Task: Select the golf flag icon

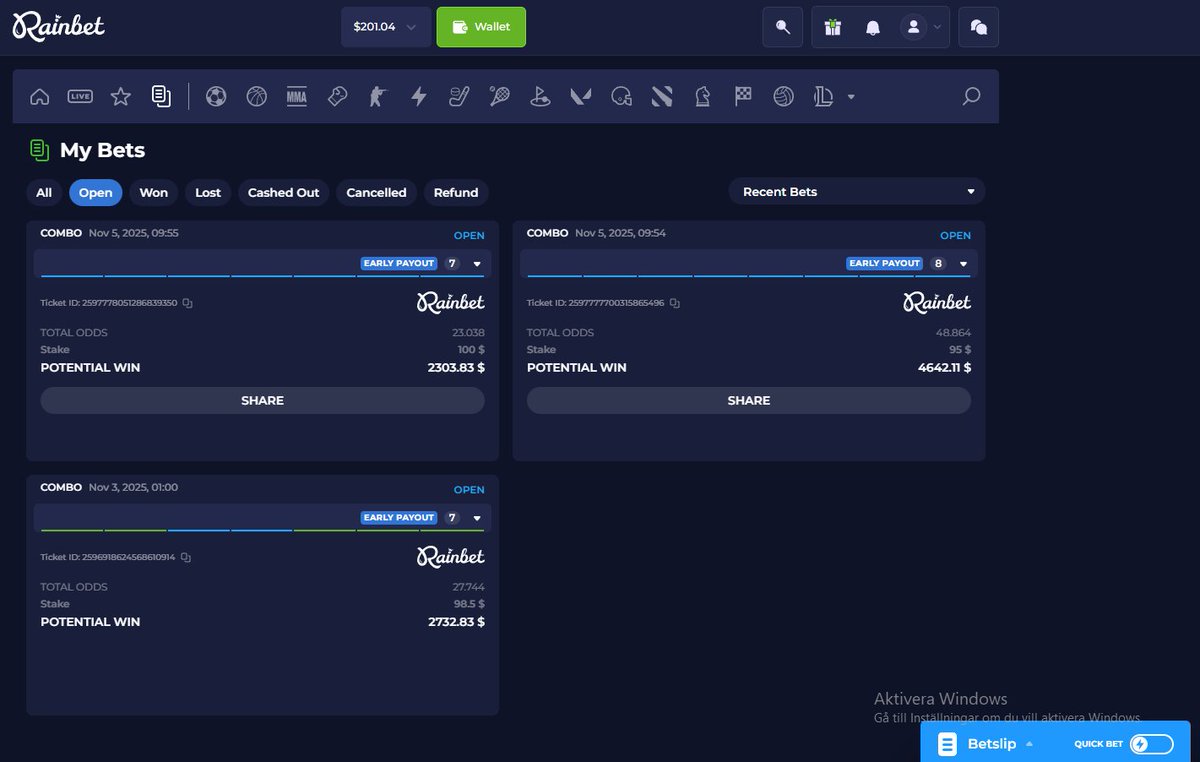Action: click(540, 97)
